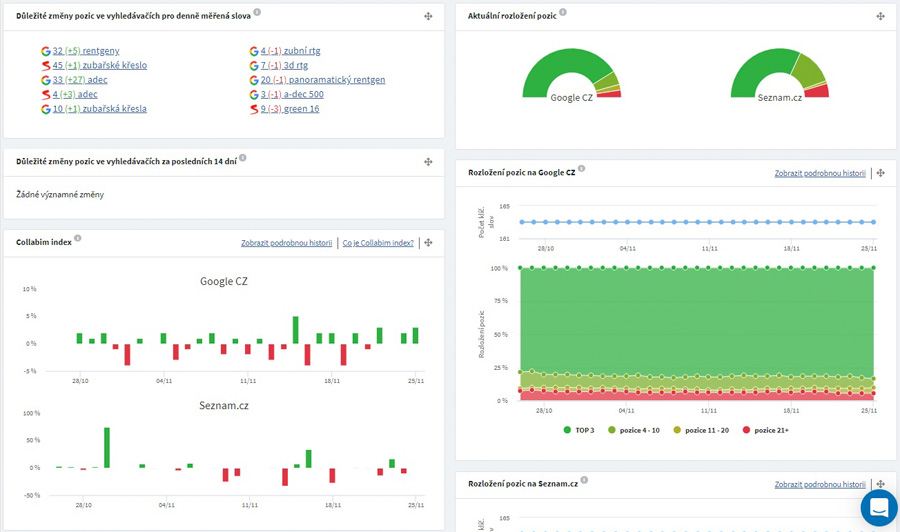Screen dimensions: 900x532
Task: Open the panoramatický rentgen keyword link
Action: (x=322, y=79)
